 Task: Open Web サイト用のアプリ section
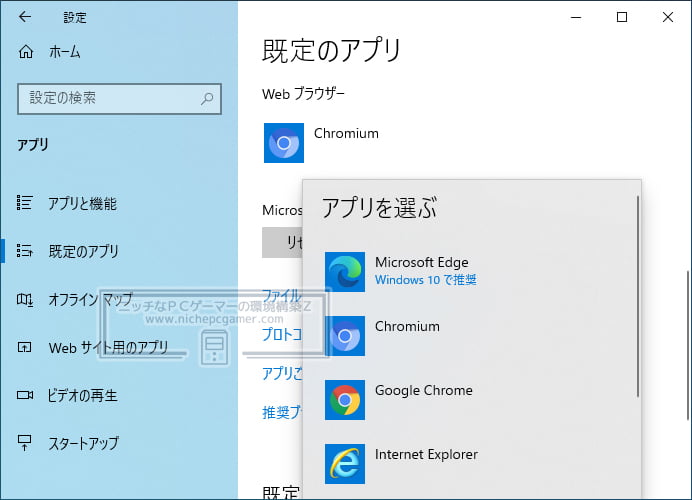[x=108, y=348]
